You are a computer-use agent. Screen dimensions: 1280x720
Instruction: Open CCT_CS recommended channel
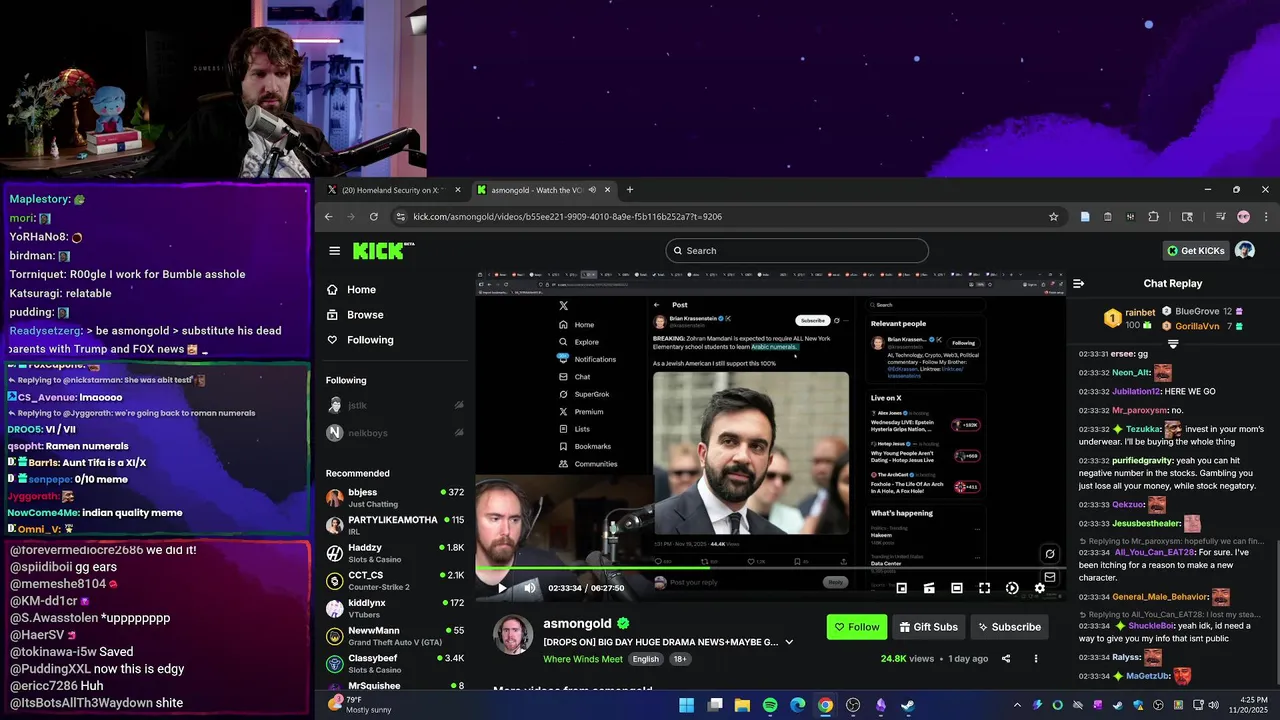pyautogui.click(x=394, y=581)
